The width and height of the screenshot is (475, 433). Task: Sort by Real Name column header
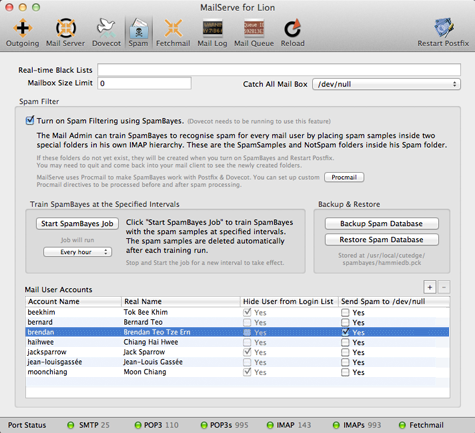click(181, 301)
